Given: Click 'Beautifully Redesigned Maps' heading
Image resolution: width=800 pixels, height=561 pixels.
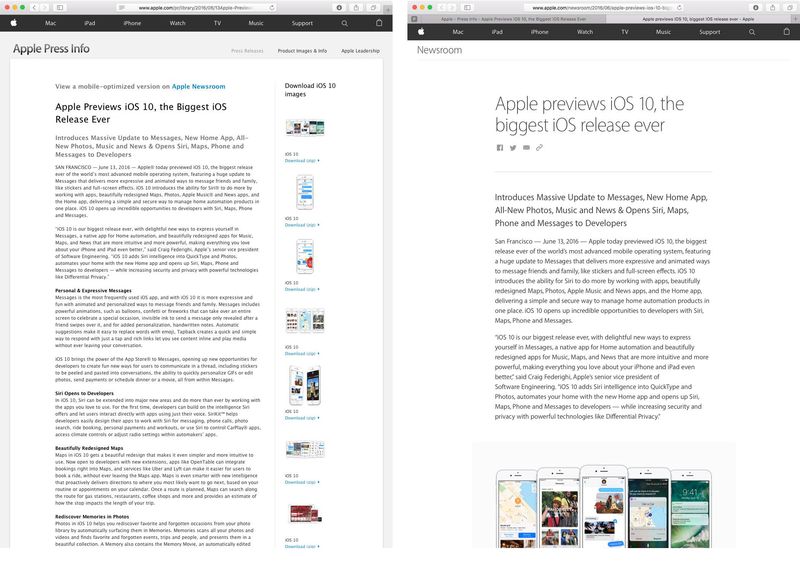Looking at the screenshot, I should click(89, 448).
